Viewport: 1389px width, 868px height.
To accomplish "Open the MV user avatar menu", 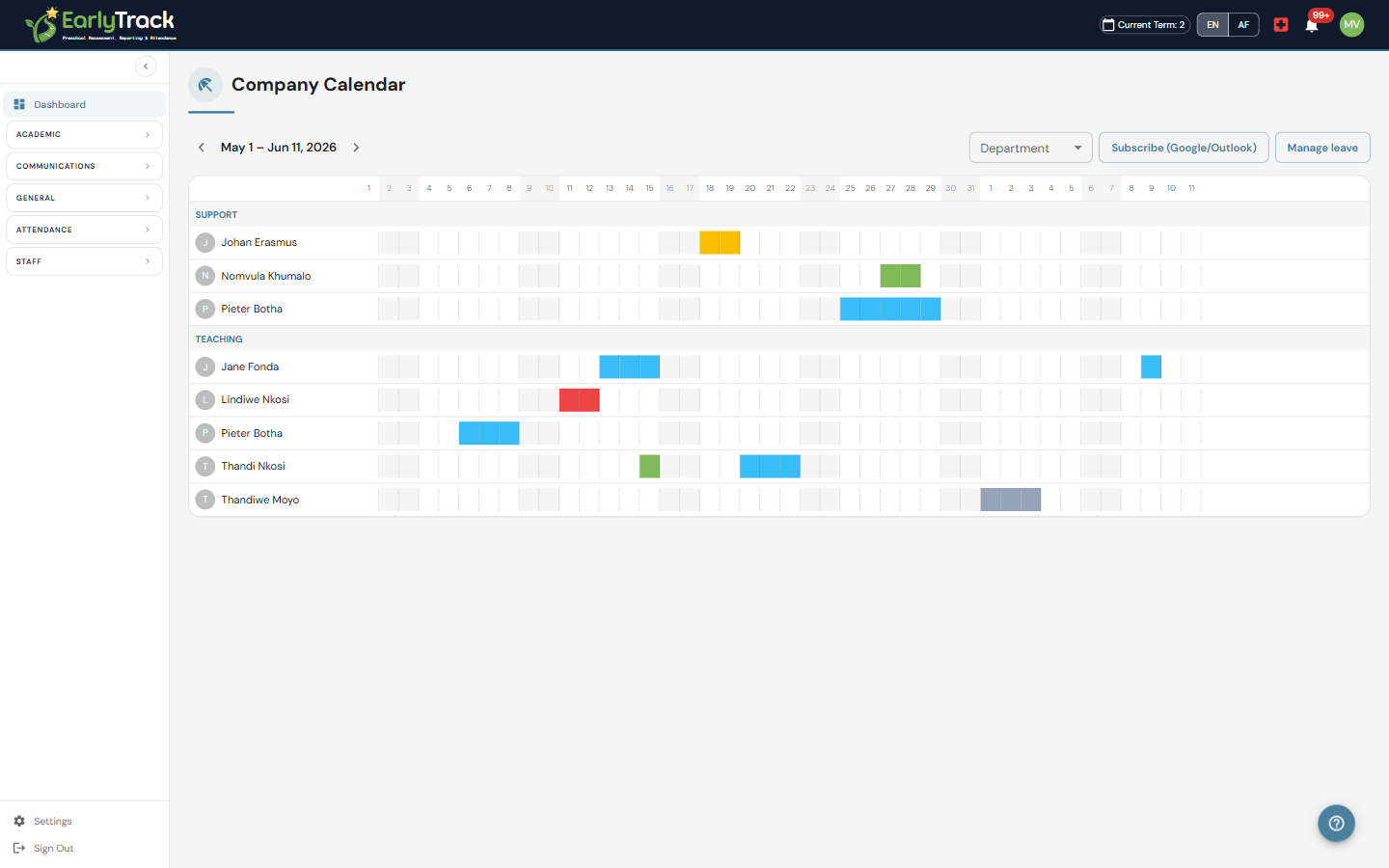I will click(x=1352, y=25).
